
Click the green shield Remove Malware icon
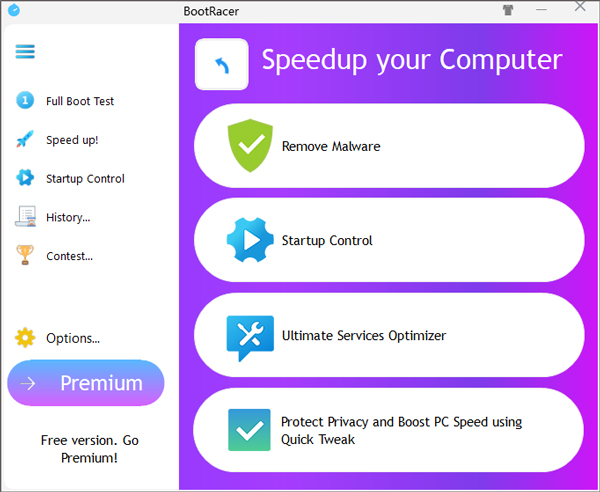[250, 146]
